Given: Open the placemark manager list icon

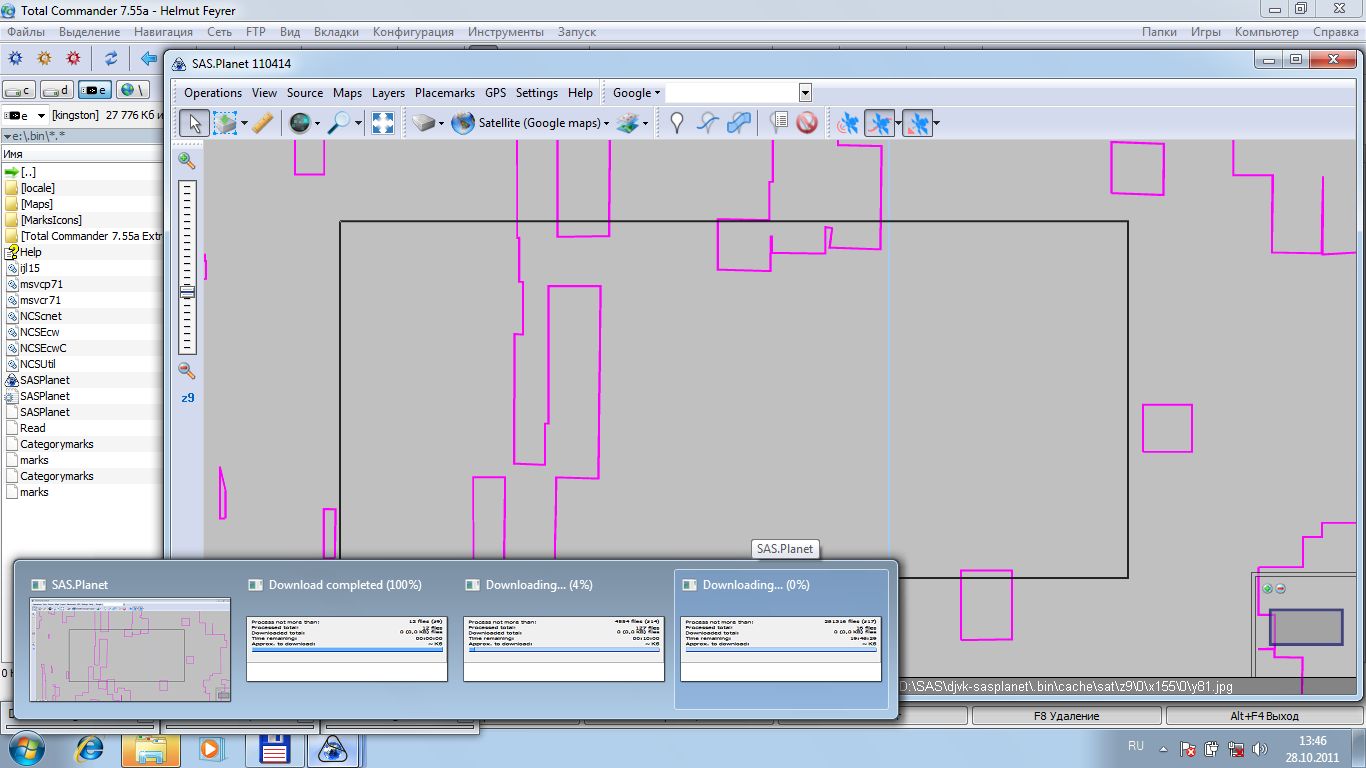Looking at the screenshot, I should click(x=779, y=123).
